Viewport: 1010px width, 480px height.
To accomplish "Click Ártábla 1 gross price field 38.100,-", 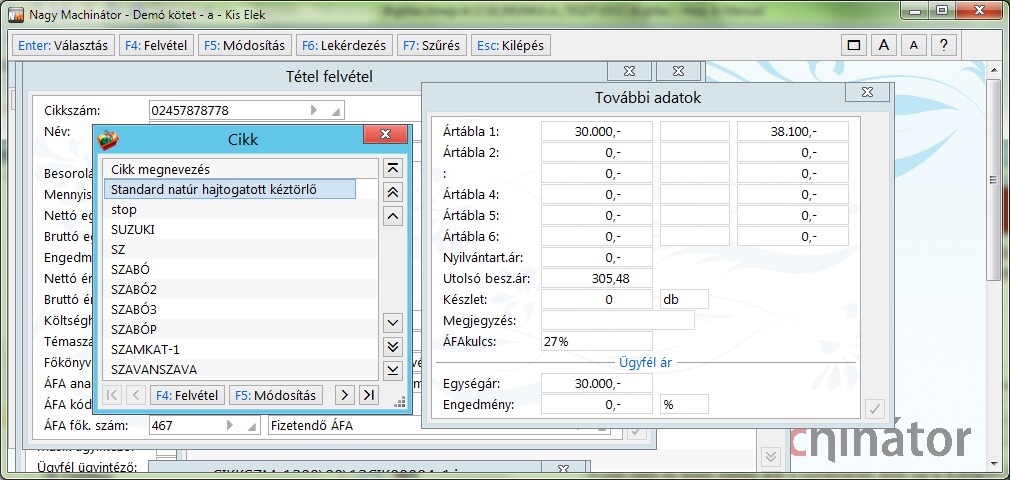I will tap(793, 131).
